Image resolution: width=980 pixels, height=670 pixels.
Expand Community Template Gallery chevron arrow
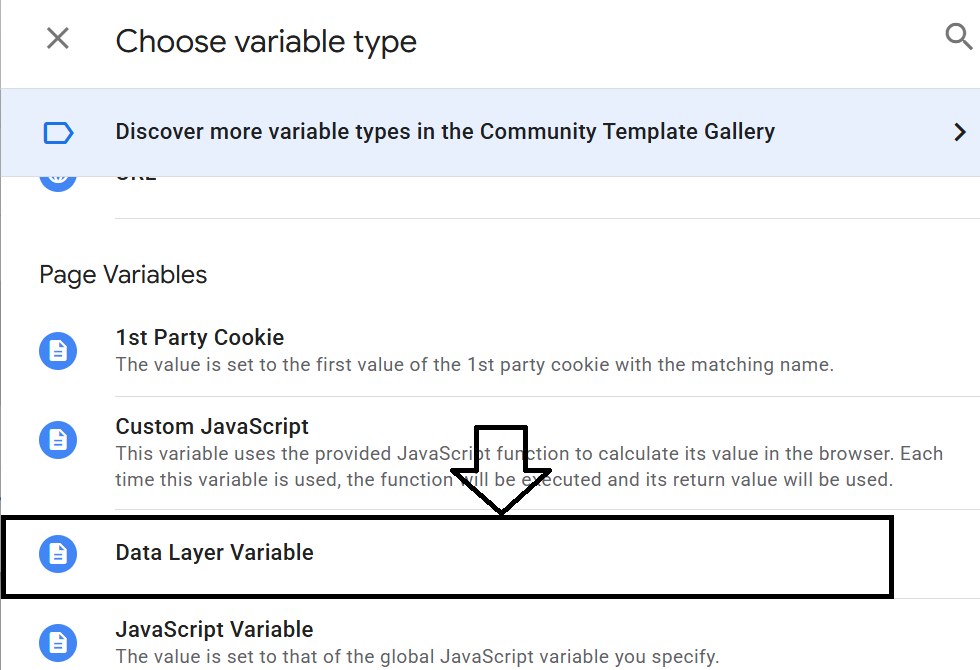(960, 132)
